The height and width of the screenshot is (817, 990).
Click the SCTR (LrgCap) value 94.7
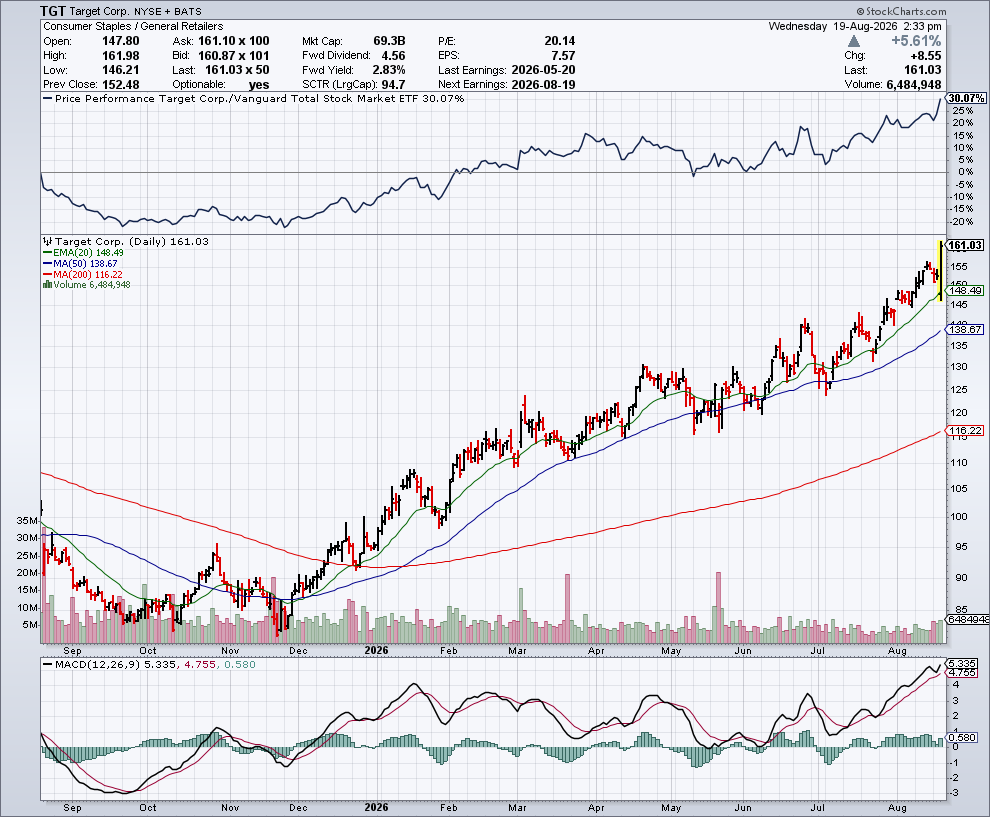pos(393,85)
